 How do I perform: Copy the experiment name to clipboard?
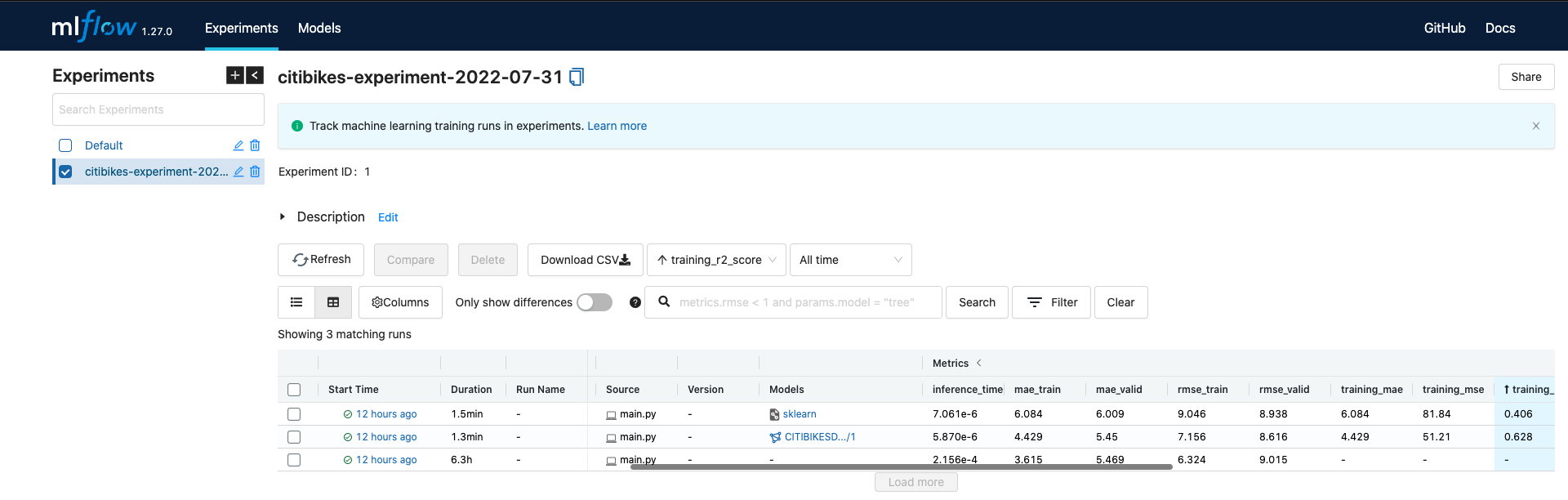point(577,77)
